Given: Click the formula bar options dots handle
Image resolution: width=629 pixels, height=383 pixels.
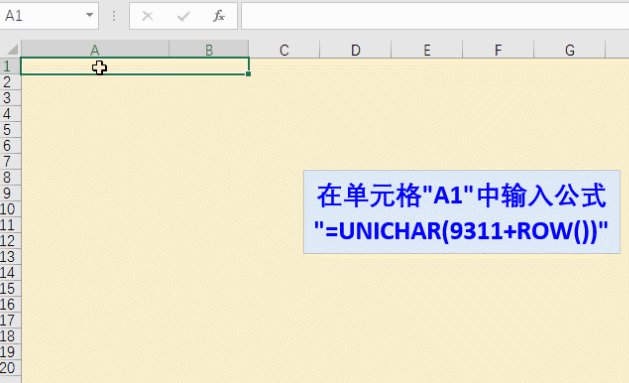Looking at the screenshot, I should point(114,16).
